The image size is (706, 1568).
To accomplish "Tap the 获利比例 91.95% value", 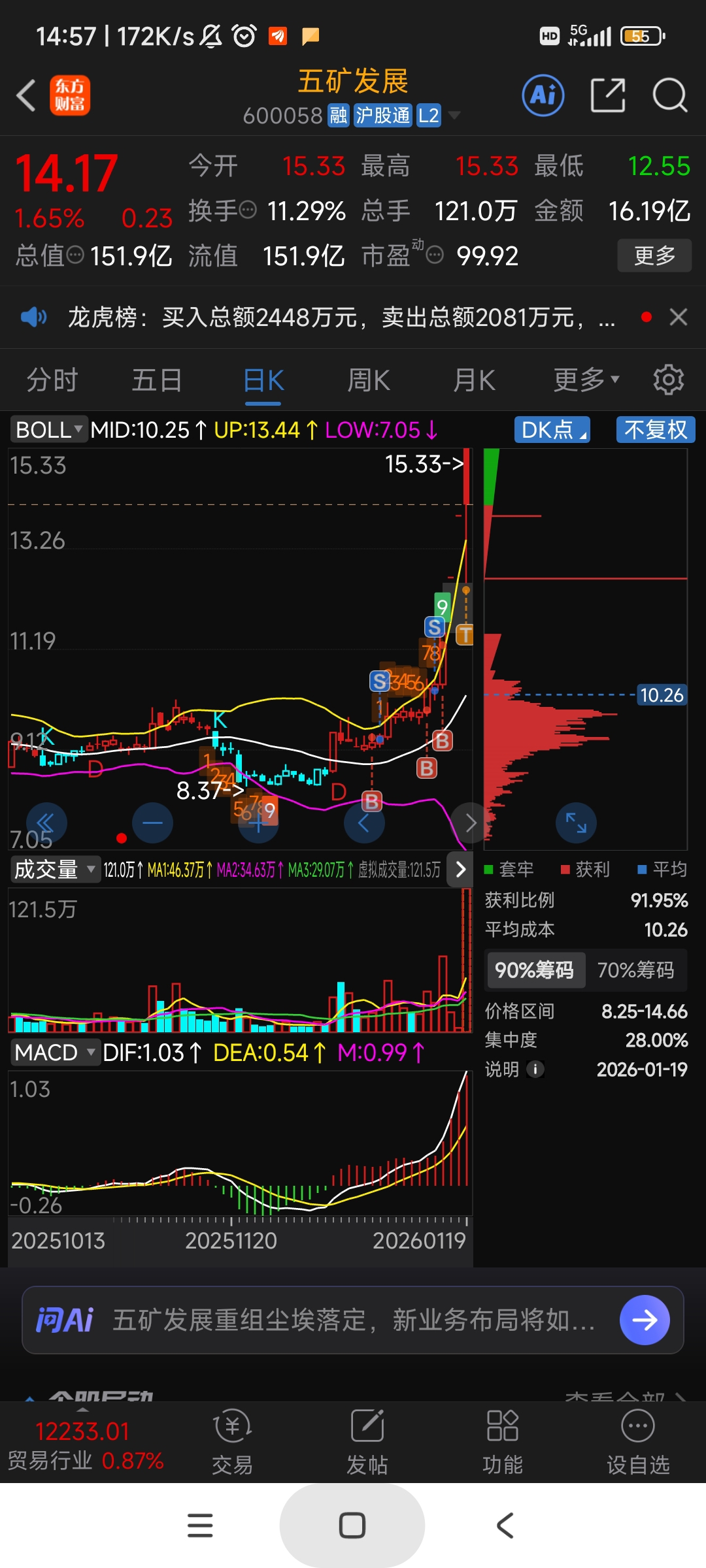I will pyautogui.click(x=659, y=900).
